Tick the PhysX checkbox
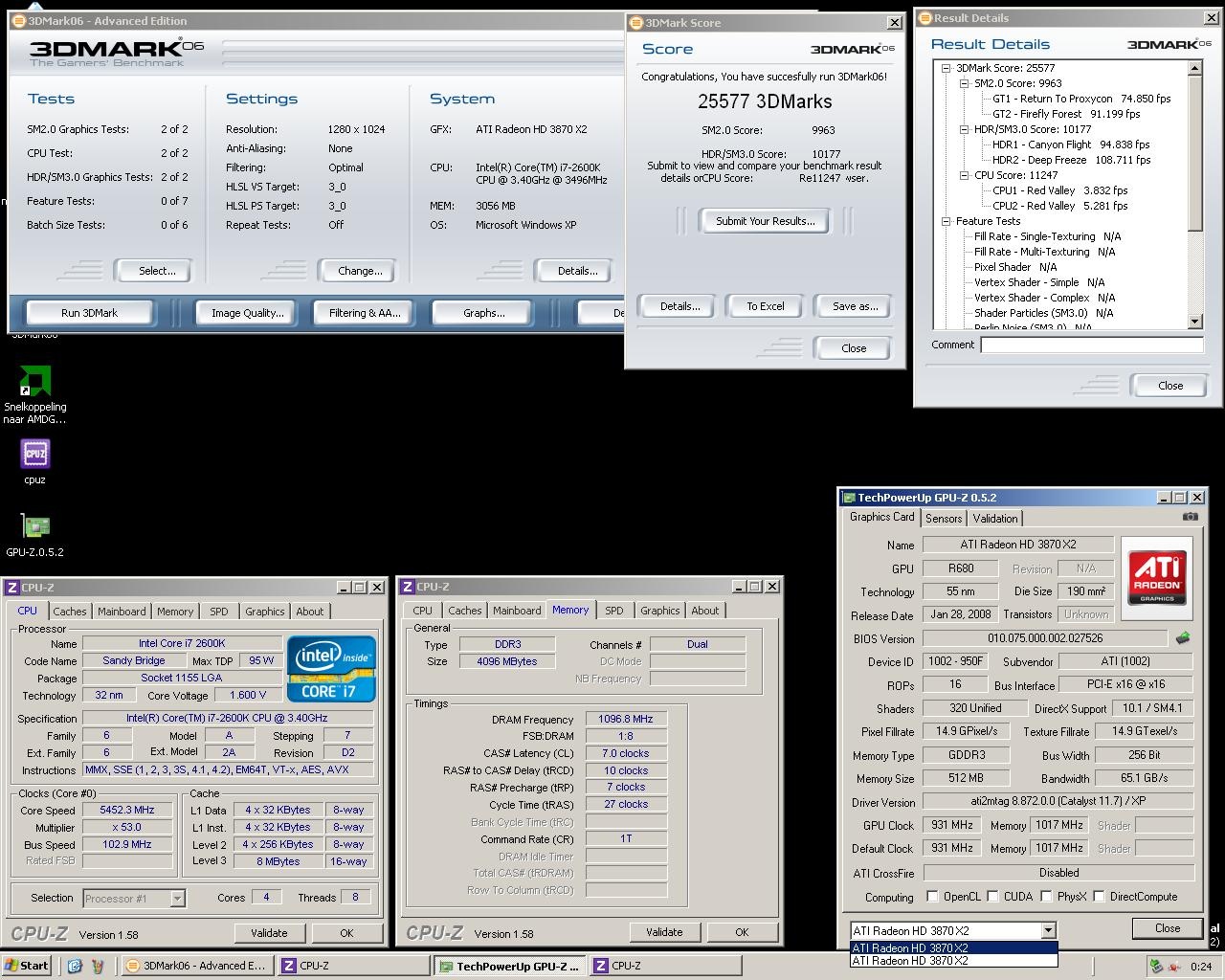The width and height of the screenshot is (1225, 980). (x=1046, y=897)
